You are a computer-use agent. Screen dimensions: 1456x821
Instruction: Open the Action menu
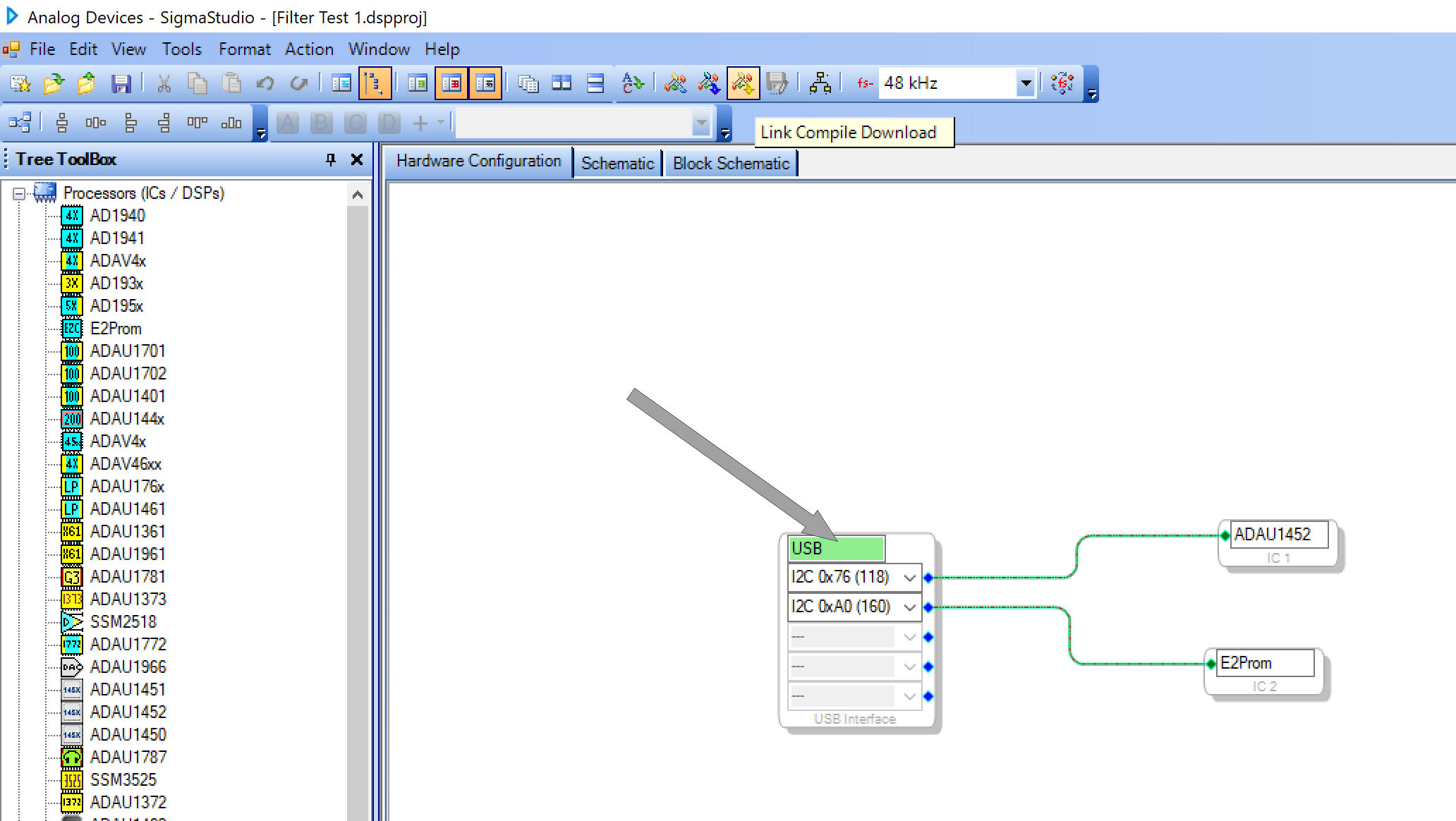click(309, 49)
